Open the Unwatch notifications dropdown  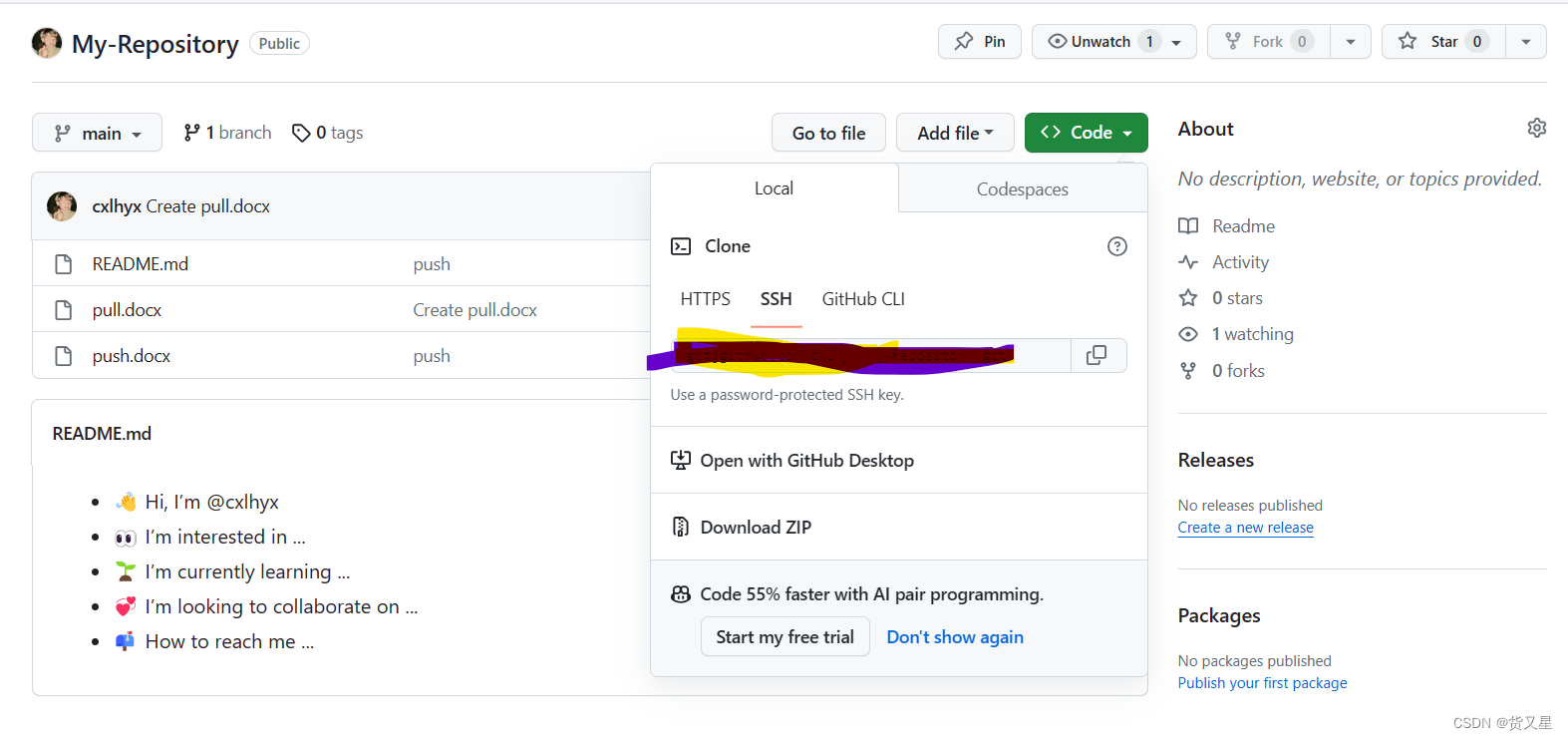point(1114,42)
